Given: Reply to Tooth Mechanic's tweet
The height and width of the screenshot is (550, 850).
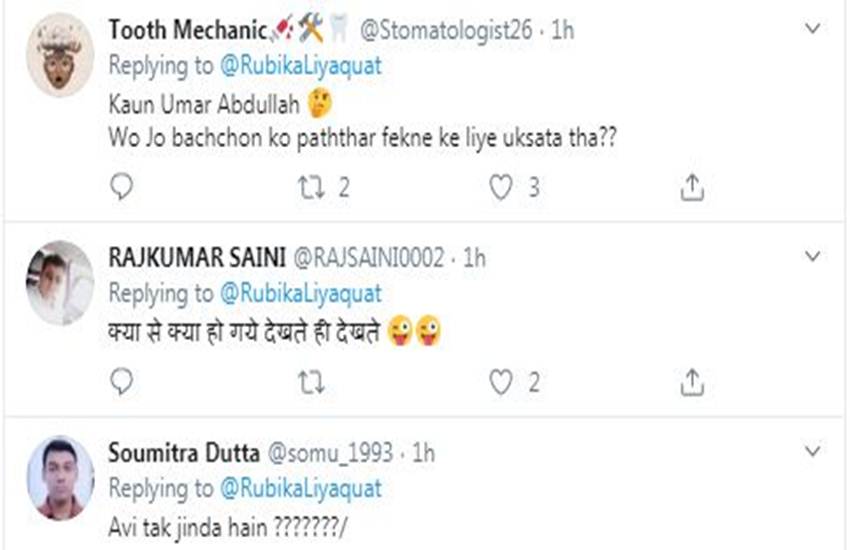Looking at the screenshot, I should click(x=122, y=187).
